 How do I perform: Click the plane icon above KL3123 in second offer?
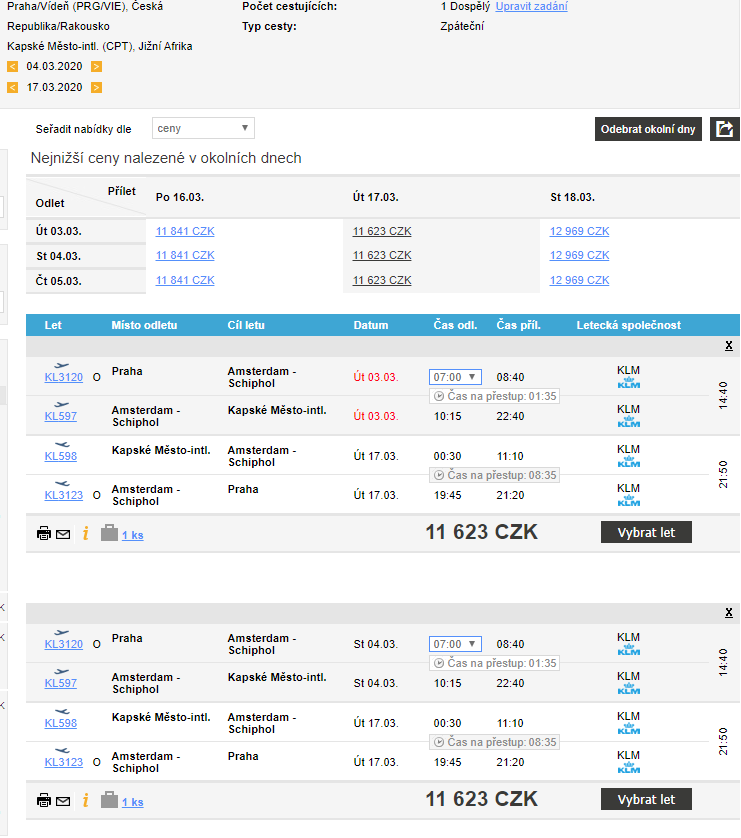pyautogui.click(x=62, y=751)
